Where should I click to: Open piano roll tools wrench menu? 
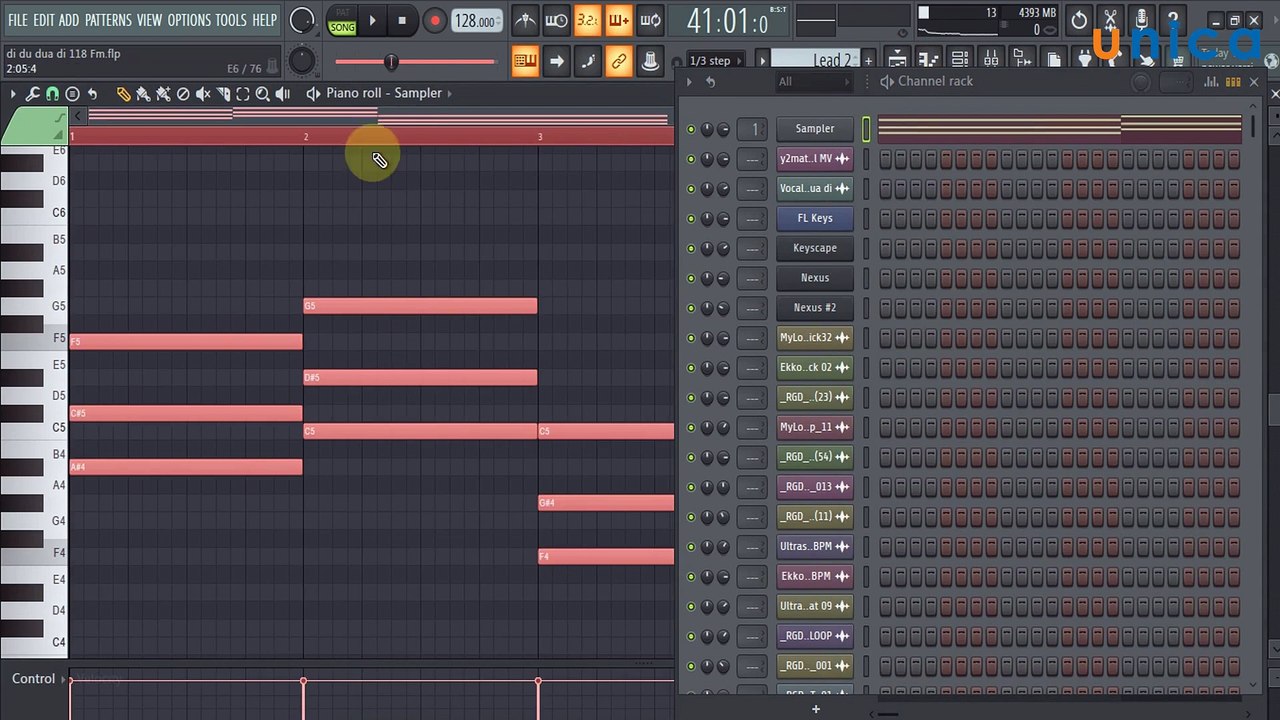point(32,94)
